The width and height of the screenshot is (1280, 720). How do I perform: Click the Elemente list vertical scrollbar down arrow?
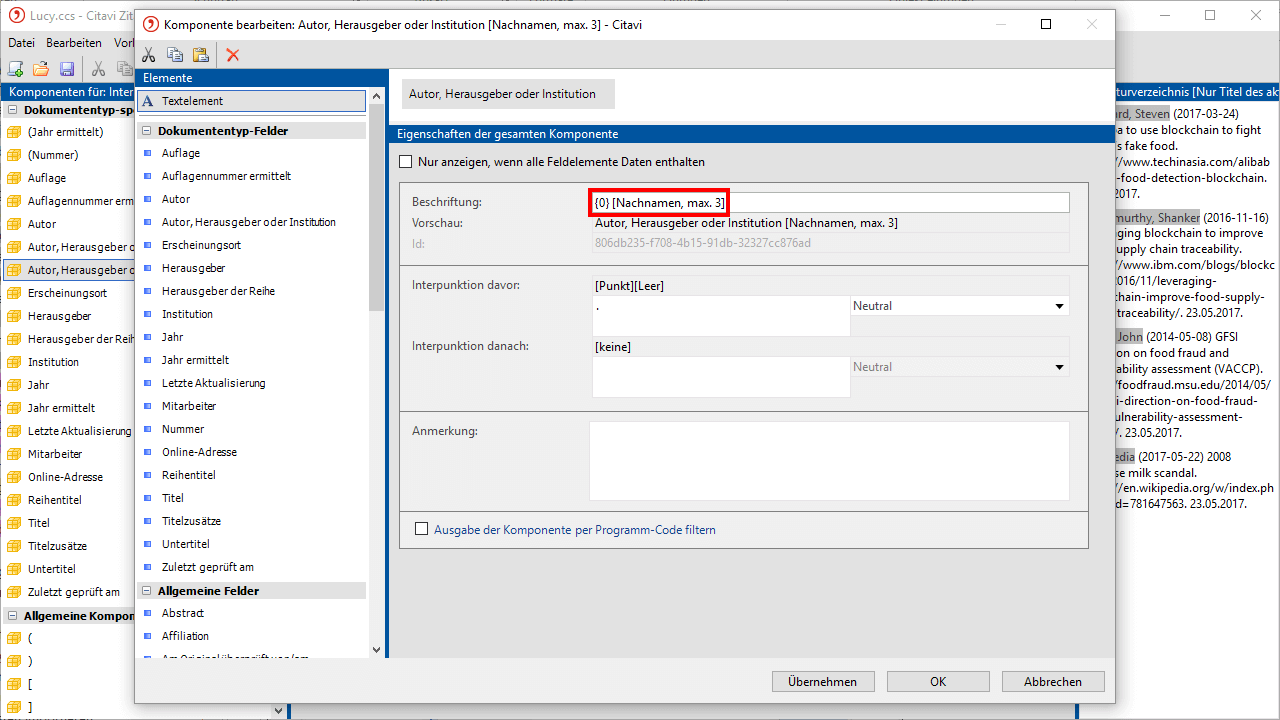tap(377, 650)
